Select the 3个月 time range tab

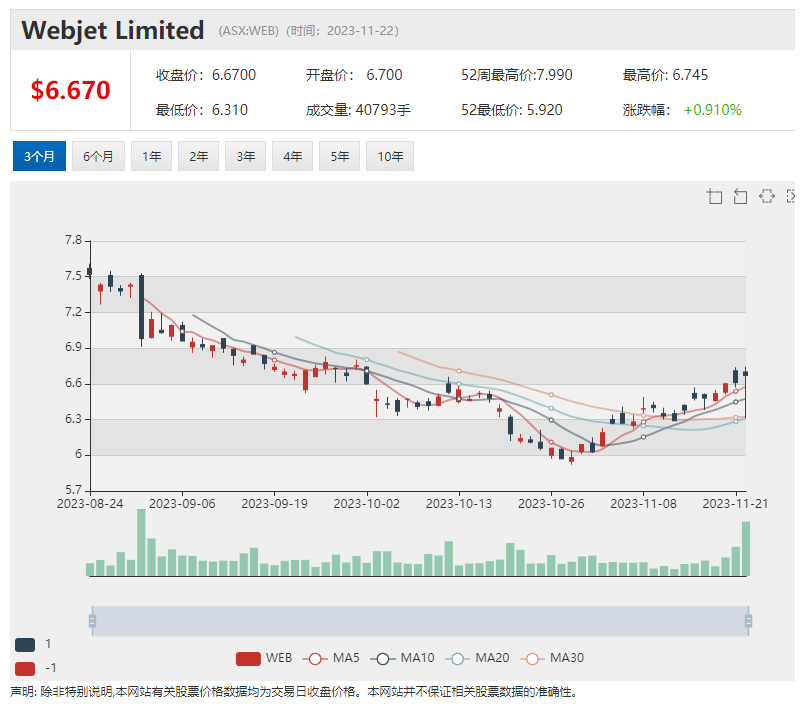tap(39, 156)
